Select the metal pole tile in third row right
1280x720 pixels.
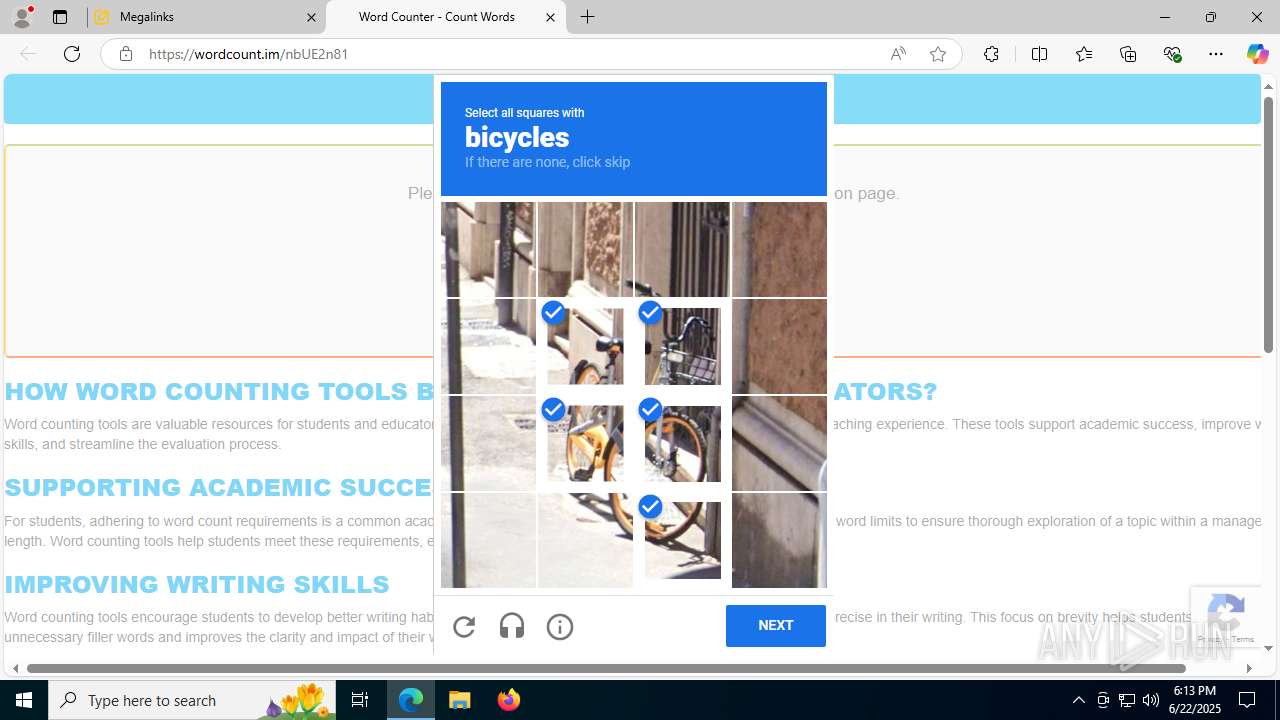coord(779,443)
